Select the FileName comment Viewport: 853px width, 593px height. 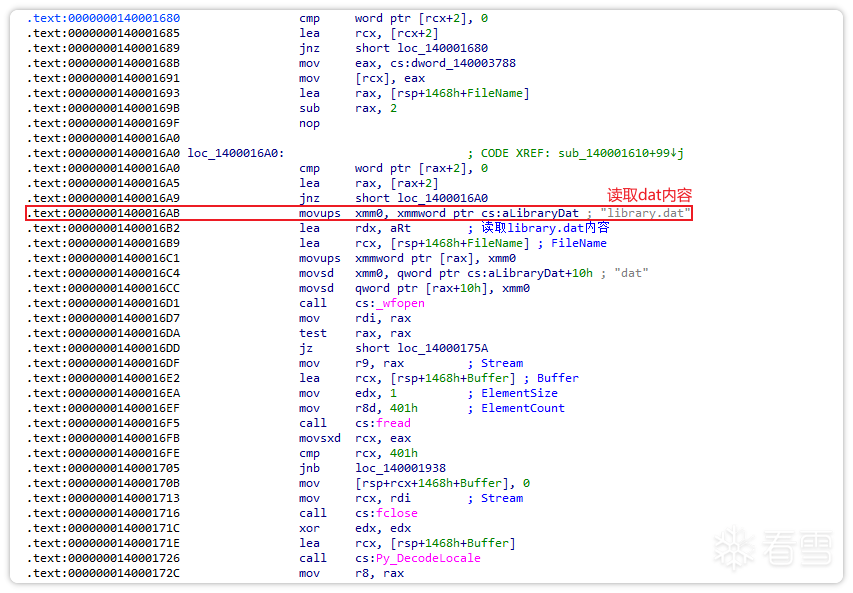(578, 243)
